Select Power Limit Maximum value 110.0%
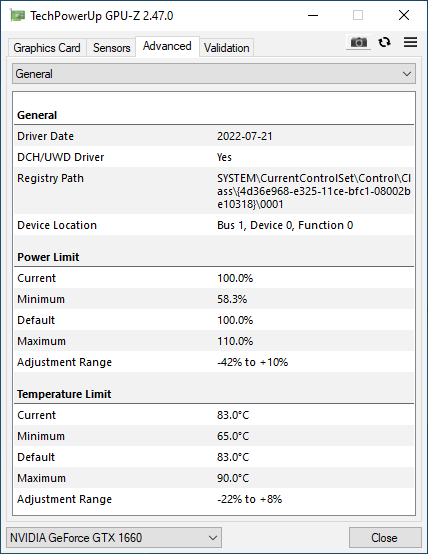This screenshot has width=428, height=554. pyautogui.click(x=235, y=341)
